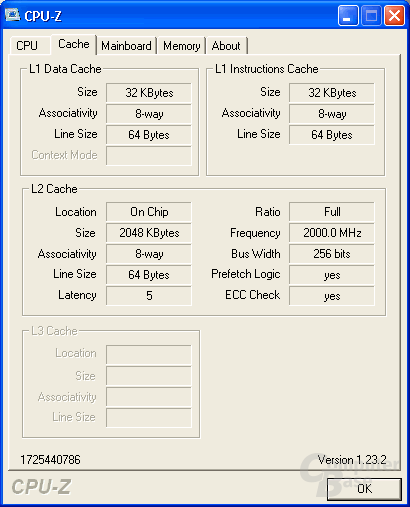Click the OK button

[364, 489]
